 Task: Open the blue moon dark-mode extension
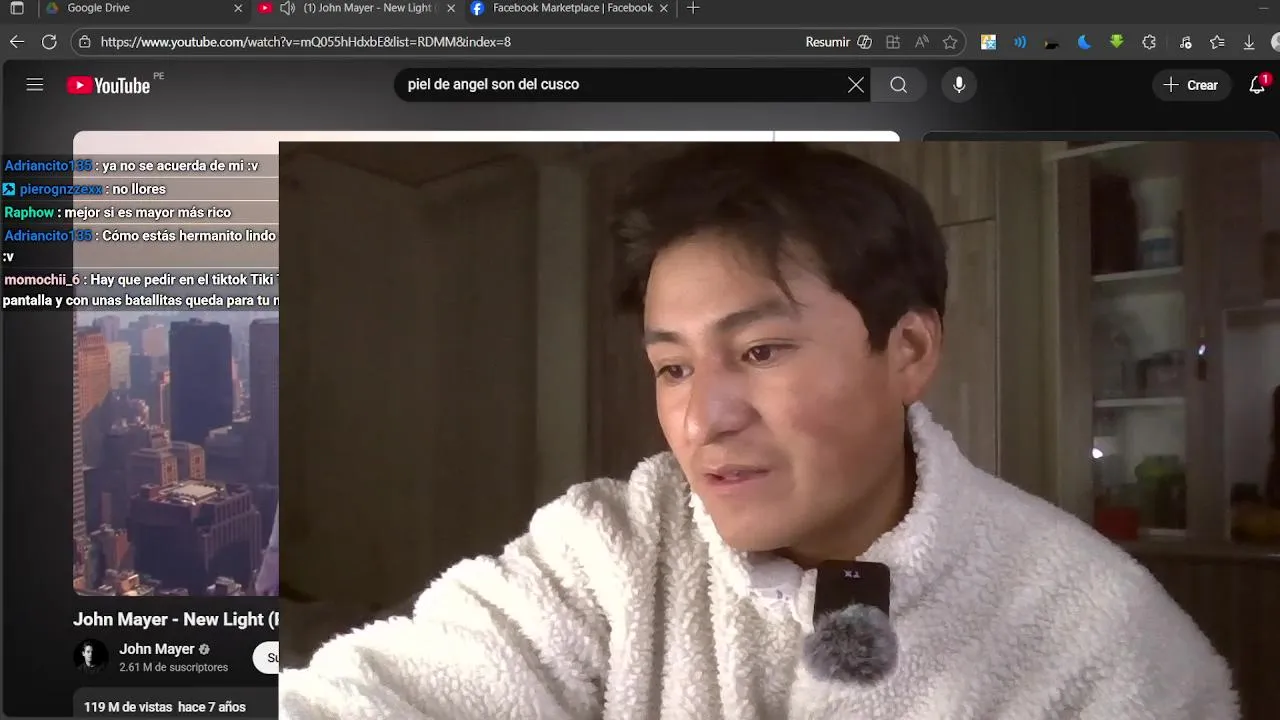click(1084, 42)
